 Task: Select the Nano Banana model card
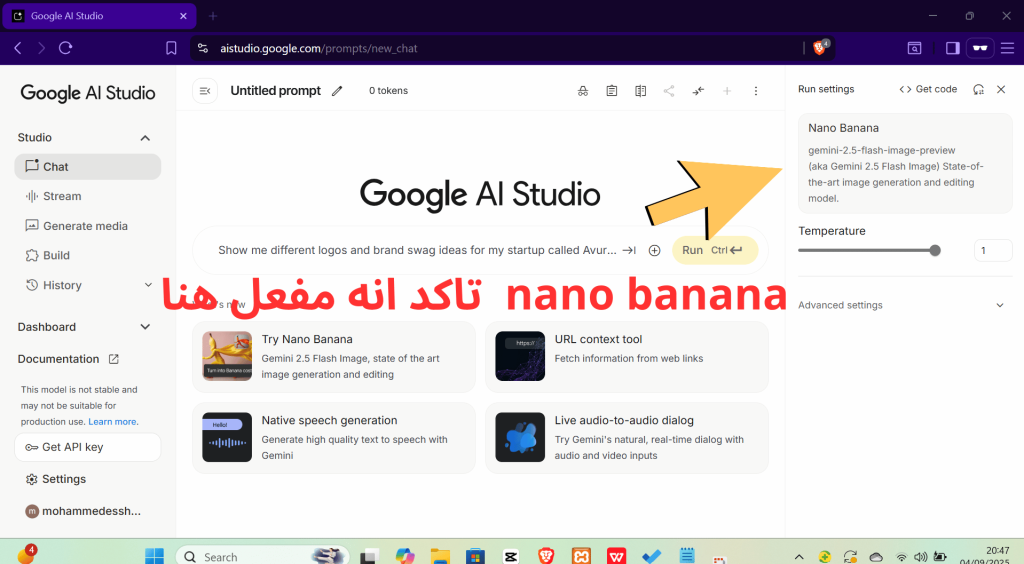905,163
